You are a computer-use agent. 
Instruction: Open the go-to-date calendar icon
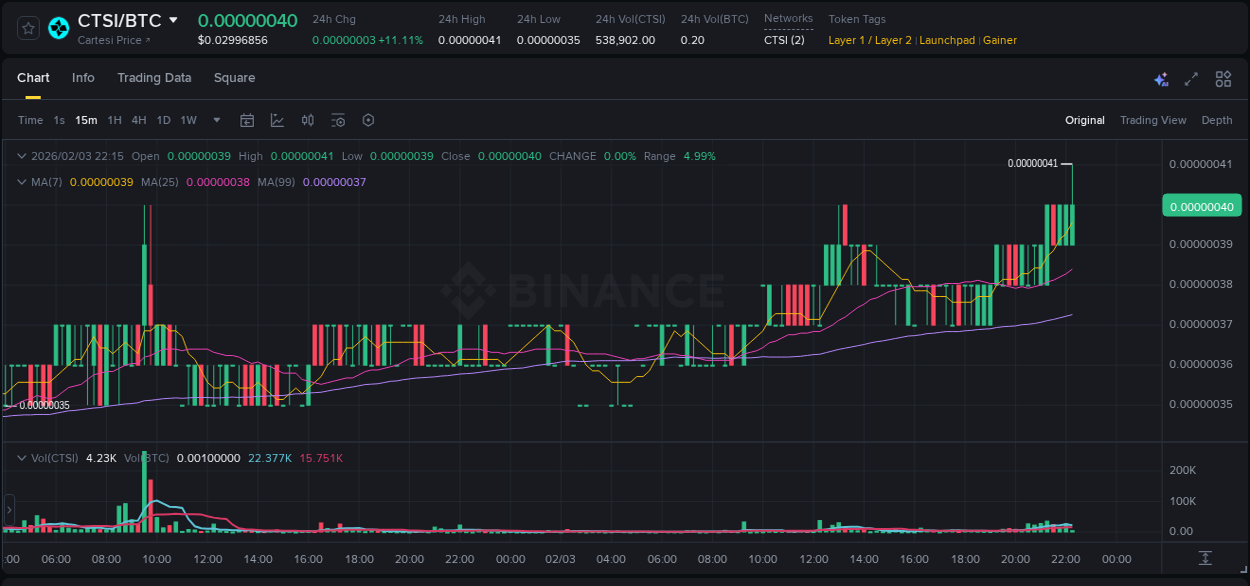(x=247, y=120)
